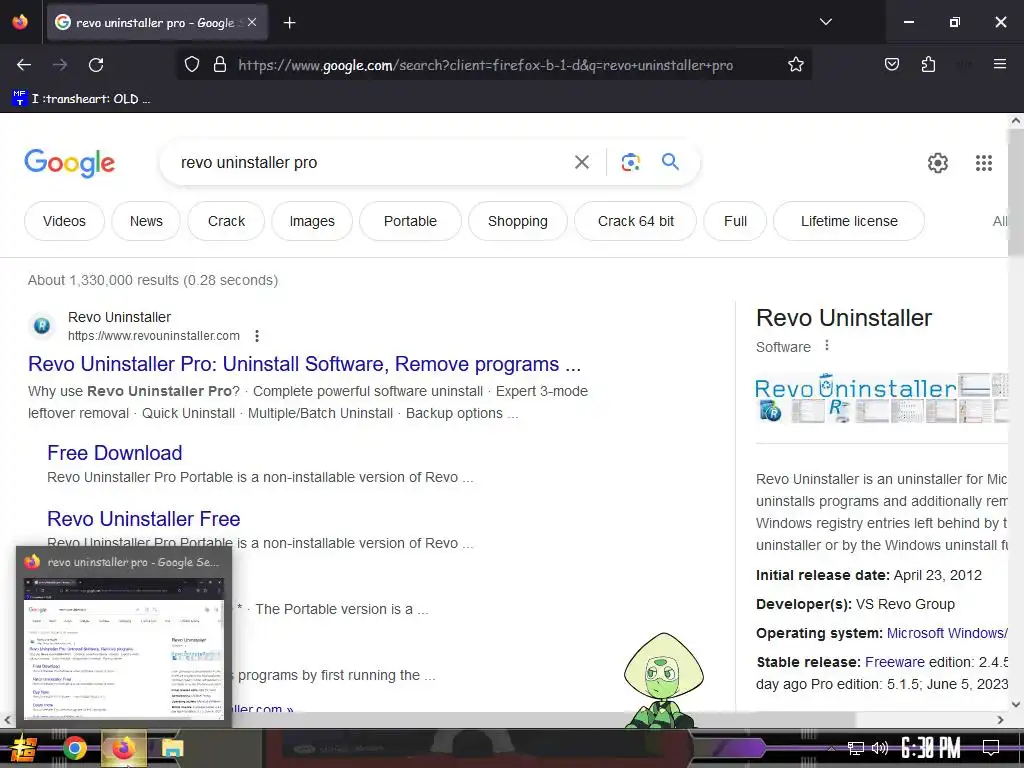Click the padlock site info icon
The image size is (1024, 768).
pos(220,65)
